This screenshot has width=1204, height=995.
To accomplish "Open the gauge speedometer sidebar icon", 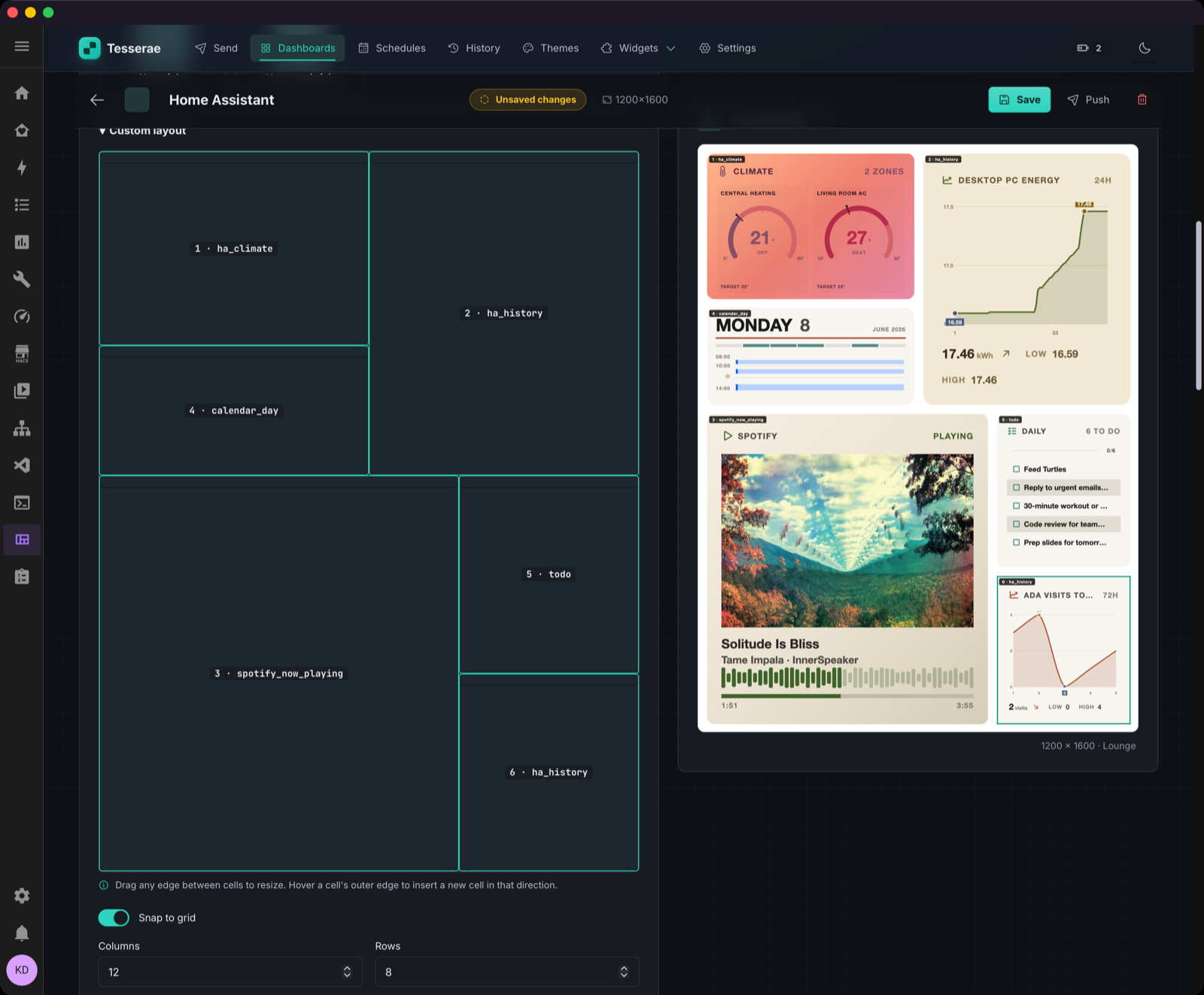I will click(x=22, y=317).
